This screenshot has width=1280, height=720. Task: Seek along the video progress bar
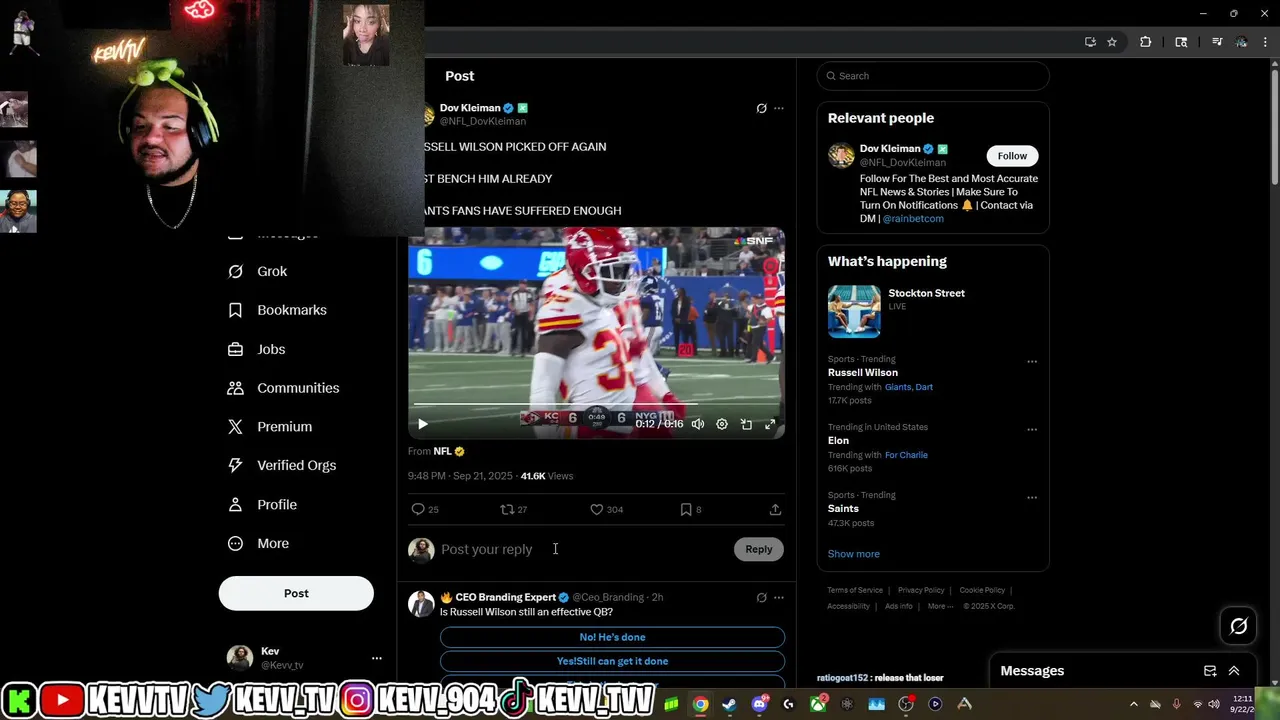tap(596, 404)
